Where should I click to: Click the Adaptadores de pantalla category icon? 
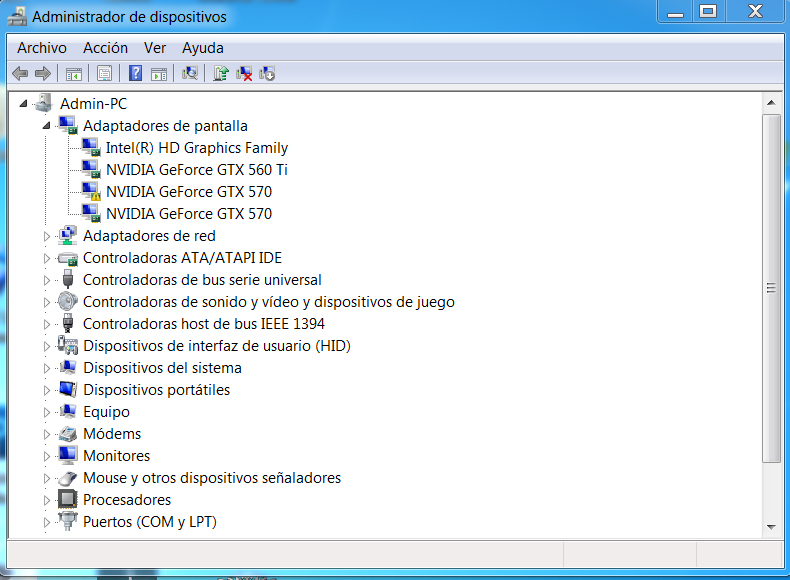point(68,125)
